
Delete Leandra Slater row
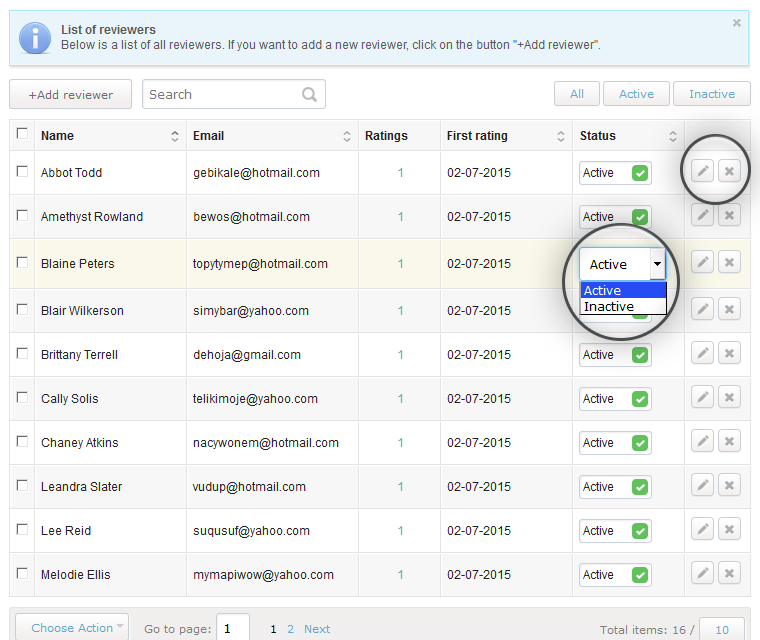(x=729, y=485)
